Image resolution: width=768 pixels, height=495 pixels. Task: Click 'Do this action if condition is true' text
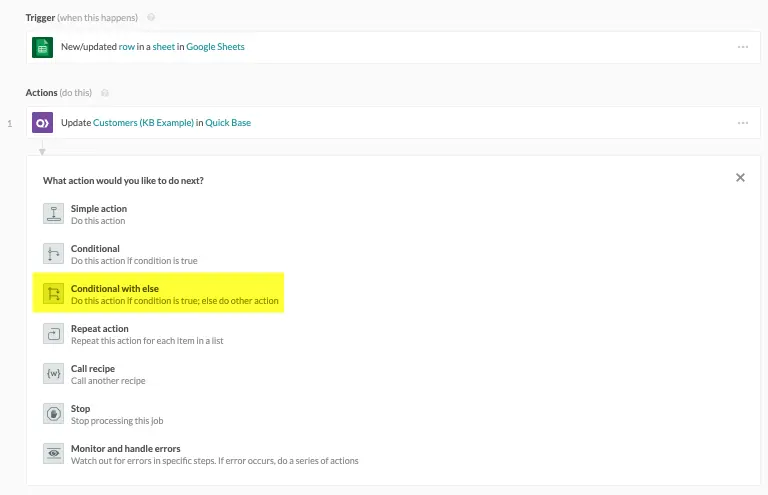(x=134, y=261)
